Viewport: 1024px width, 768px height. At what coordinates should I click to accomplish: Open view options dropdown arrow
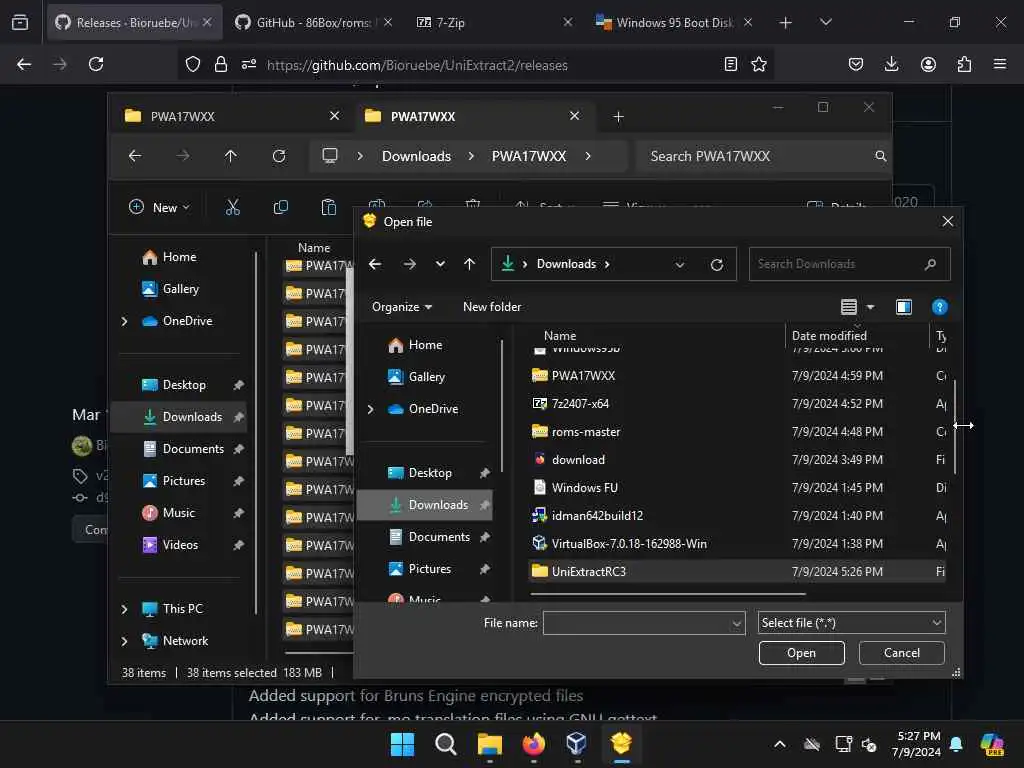tap(871, 307)
